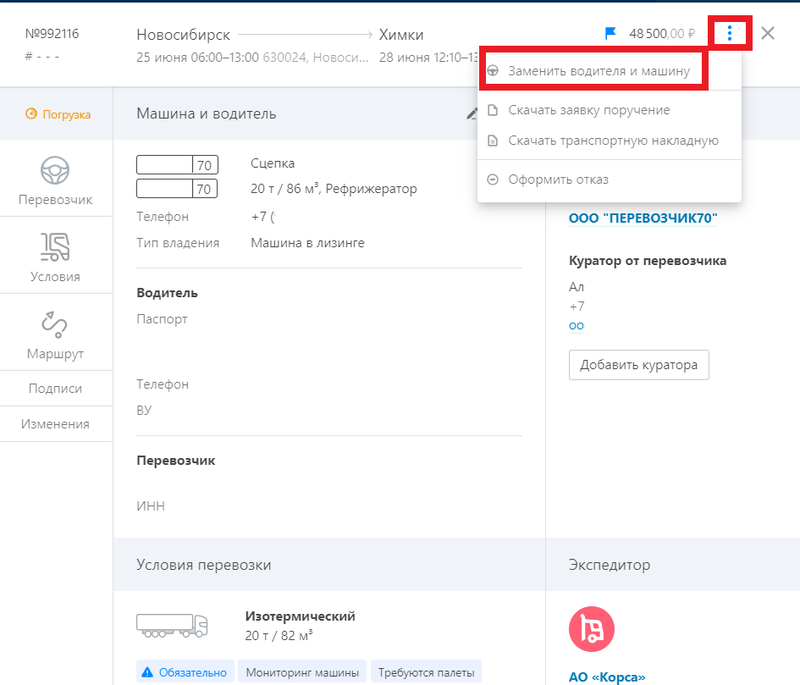Go to Условия truck icon section

56,257
